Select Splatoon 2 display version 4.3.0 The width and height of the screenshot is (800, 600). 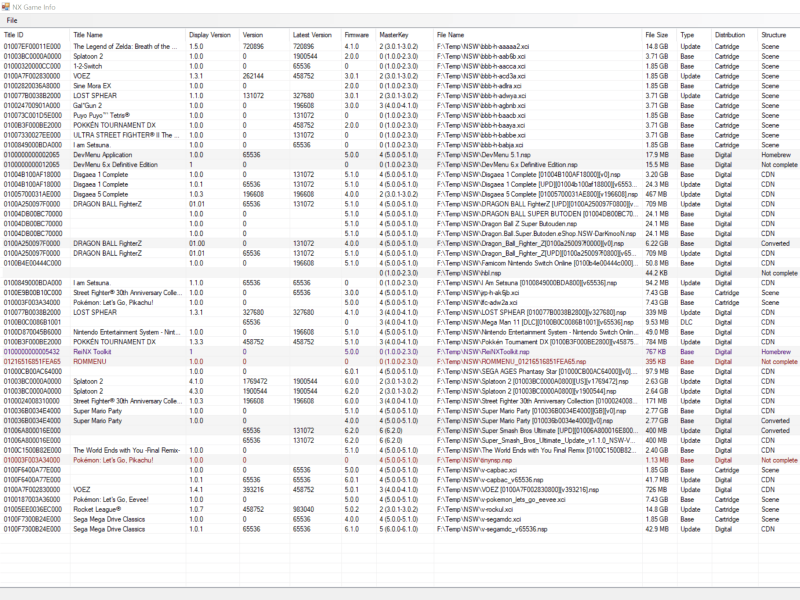pos(196,391)
